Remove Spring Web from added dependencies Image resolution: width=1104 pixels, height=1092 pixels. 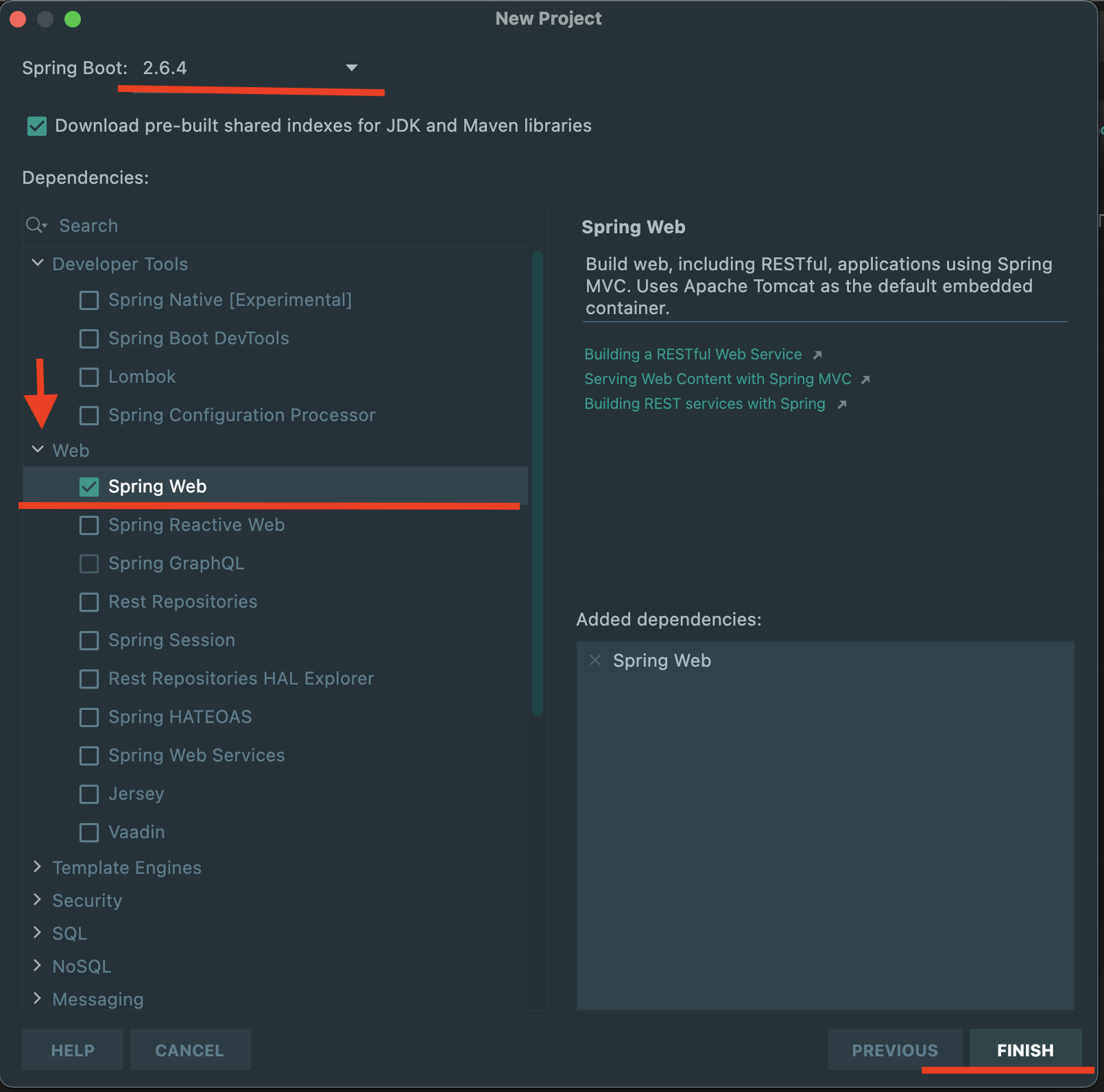point(595,660)
